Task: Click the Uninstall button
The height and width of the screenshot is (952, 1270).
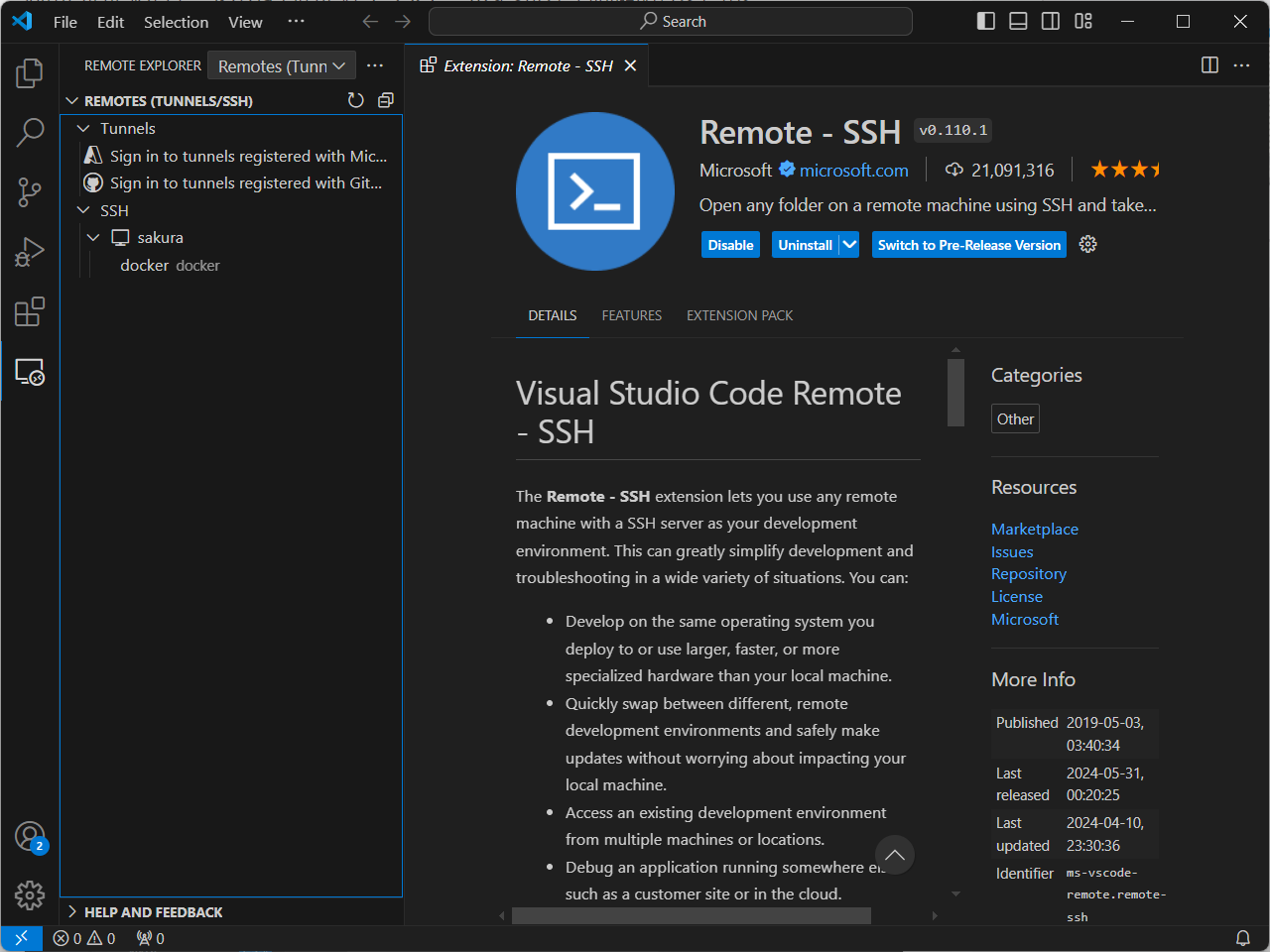Action: [x=806, y=245]
